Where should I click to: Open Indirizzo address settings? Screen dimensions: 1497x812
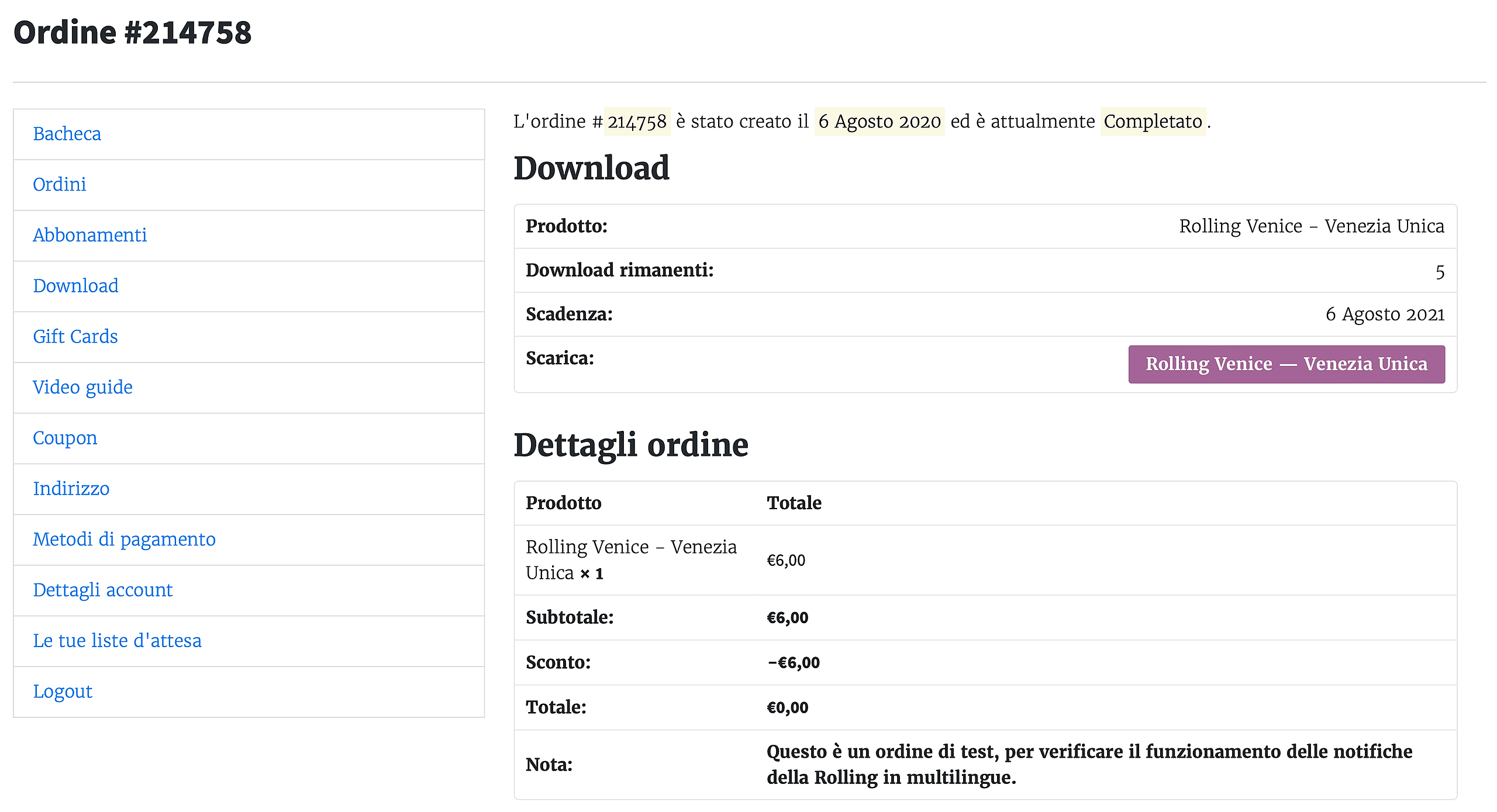click(x=71, y=489)
